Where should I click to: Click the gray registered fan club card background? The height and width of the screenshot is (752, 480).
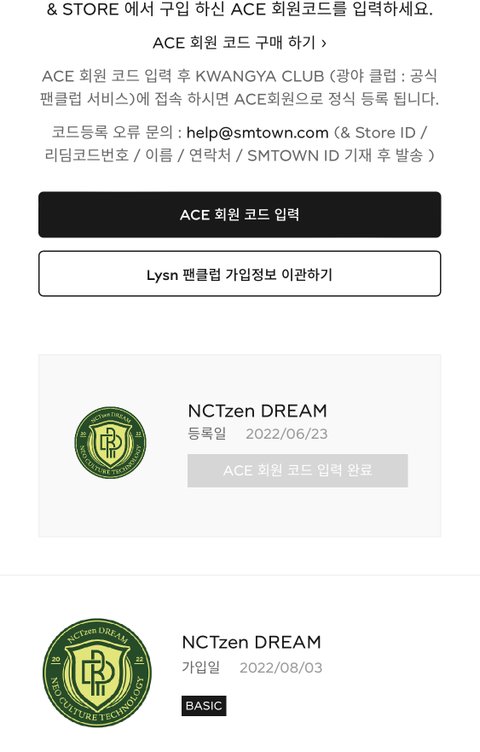click(240, 446)
